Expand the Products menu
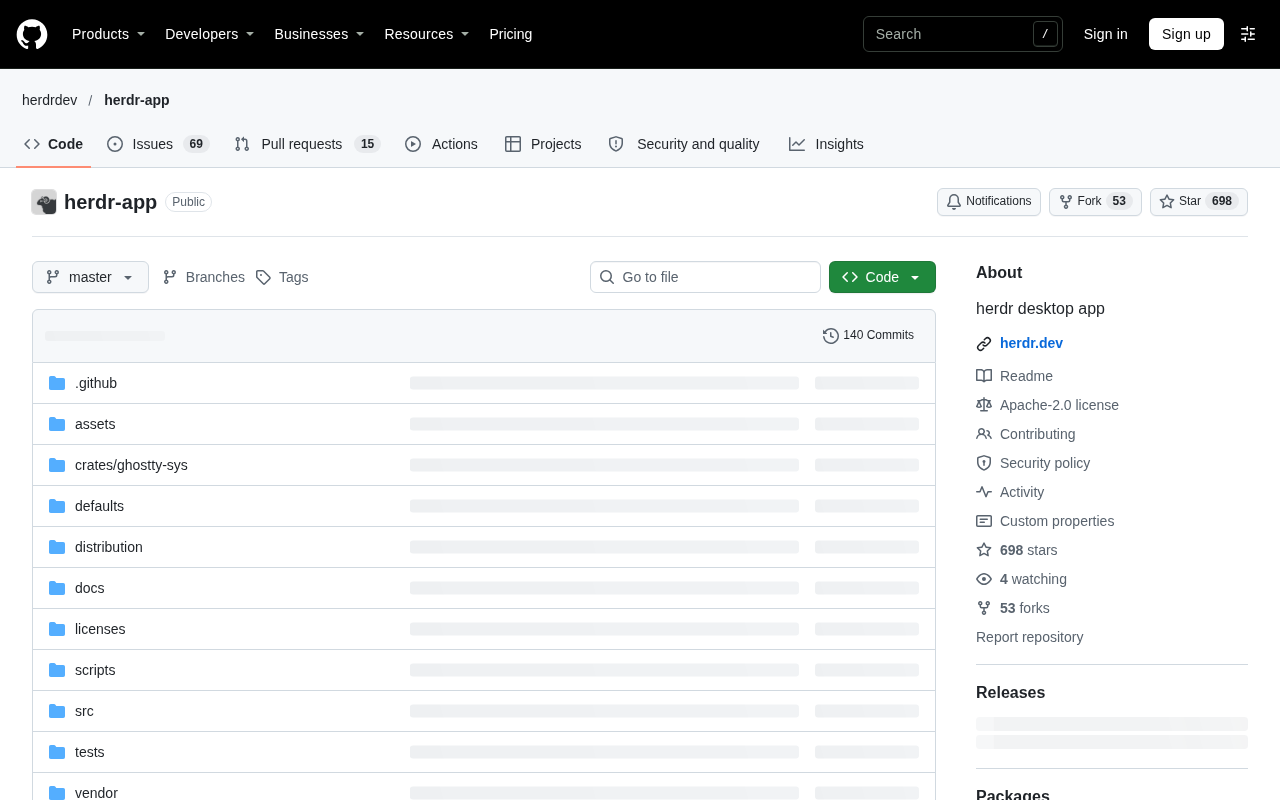The width and height of the screenshot is (1280, 800). coord(109,34)
